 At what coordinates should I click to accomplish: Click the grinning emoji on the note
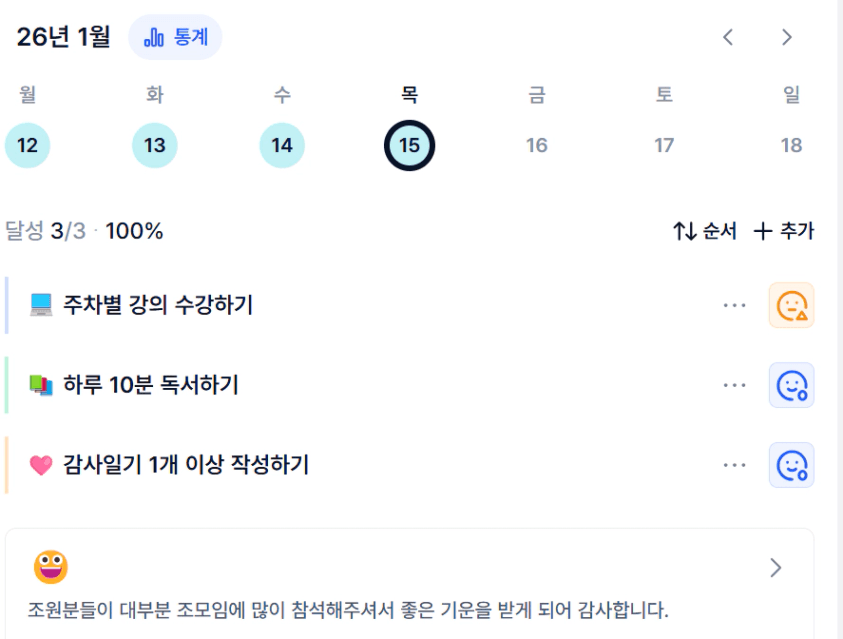(51, 567)
